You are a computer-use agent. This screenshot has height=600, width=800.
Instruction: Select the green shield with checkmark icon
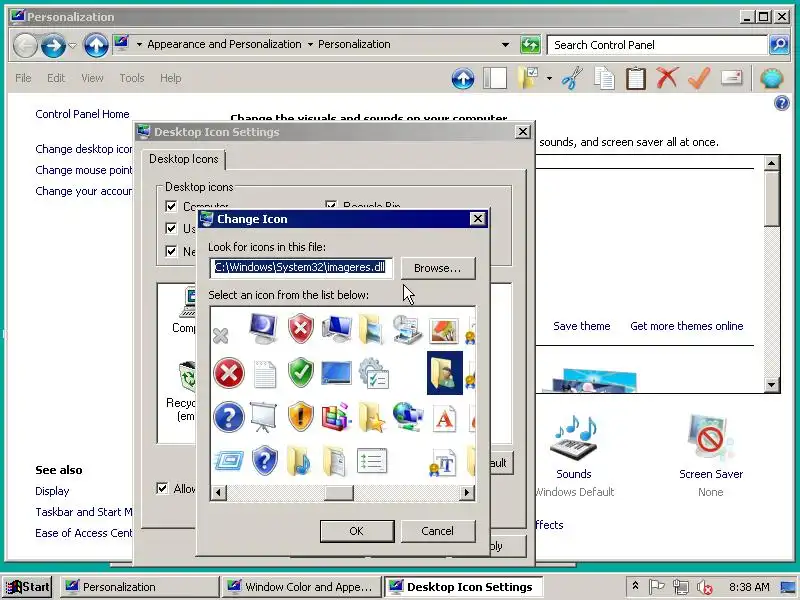[301, 373]
